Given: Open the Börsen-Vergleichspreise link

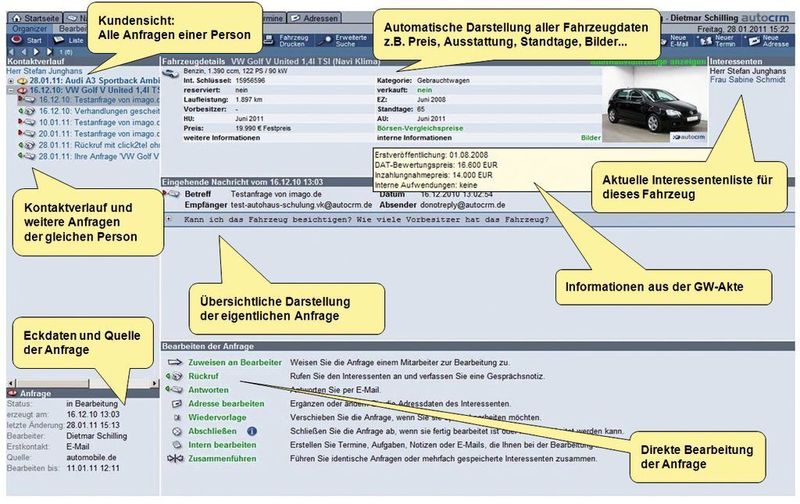Looking at the screenshot, I should 419,129.
